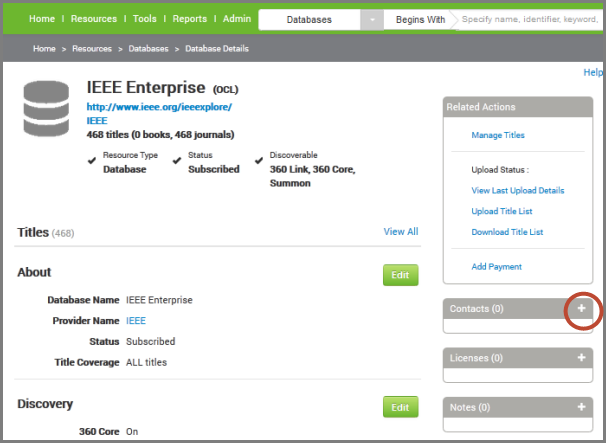This screenshot has width=606, height=443.
Task: Click the Titles (468) heading
Action: click(x=46, y=233)
